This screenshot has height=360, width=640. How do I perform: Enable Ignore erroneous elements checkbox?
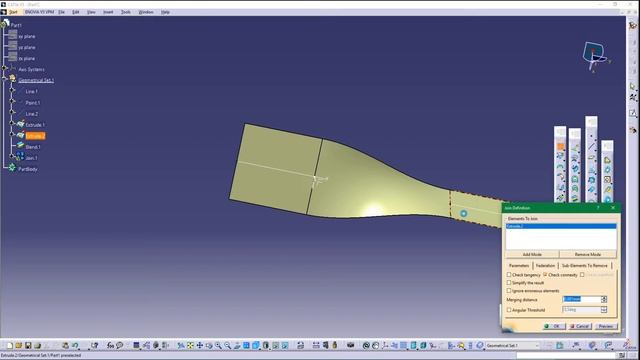point(509,291)
